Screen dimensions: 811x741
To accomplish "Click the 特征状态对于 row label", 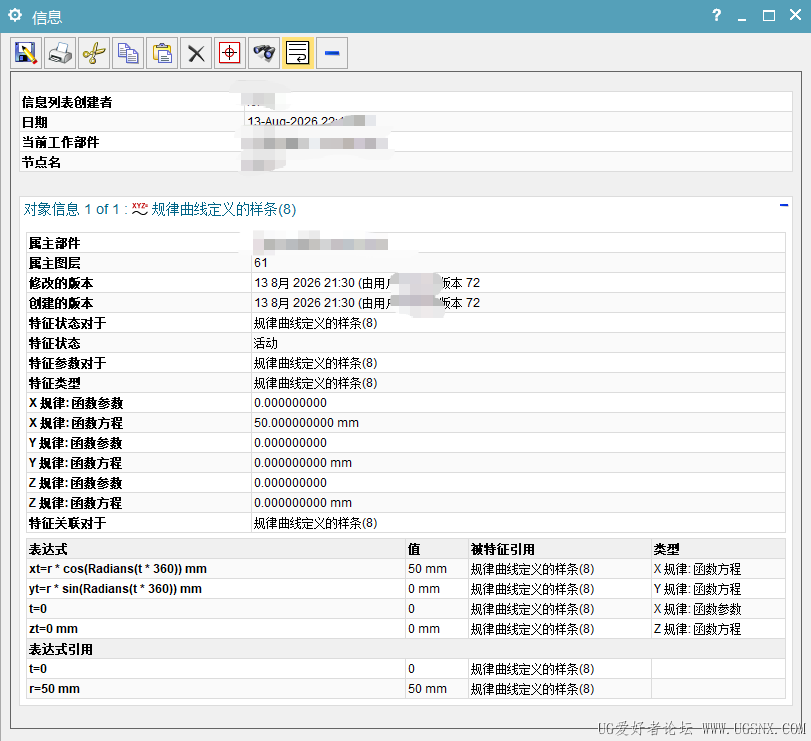I will coord(67,323).
